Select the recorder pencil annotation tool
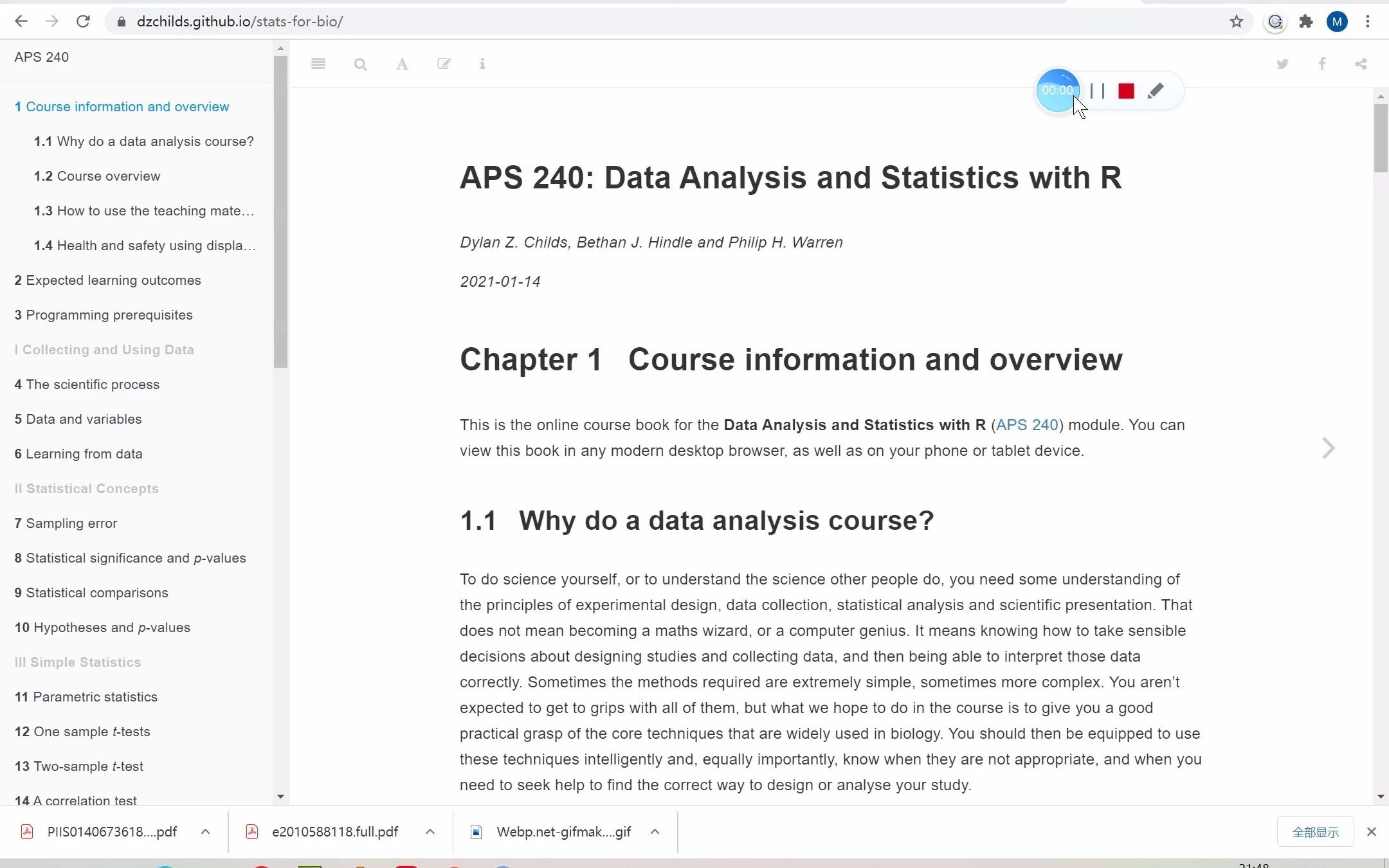The height and width of the screenshot is (868, 1389). (x=1156, y=91)
